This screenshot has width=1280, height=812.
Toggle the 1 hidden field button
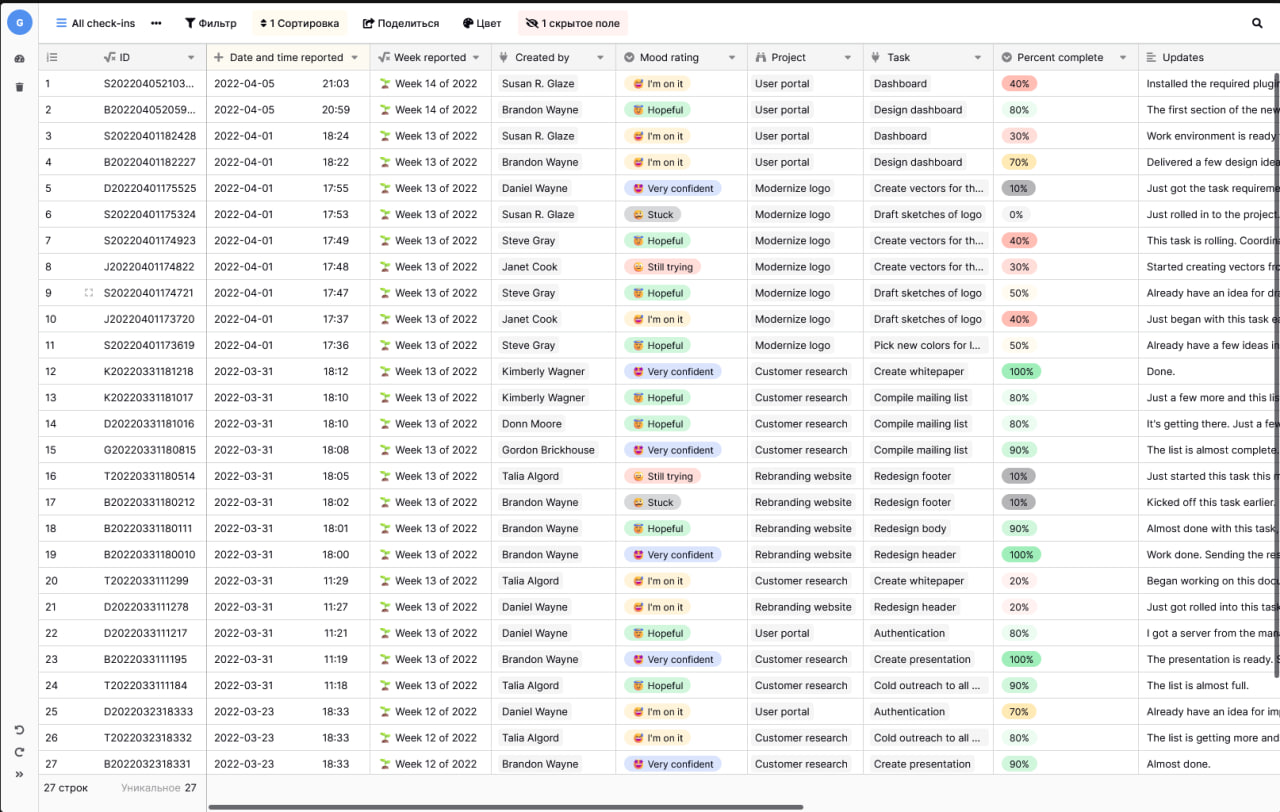tap(573, 23)
